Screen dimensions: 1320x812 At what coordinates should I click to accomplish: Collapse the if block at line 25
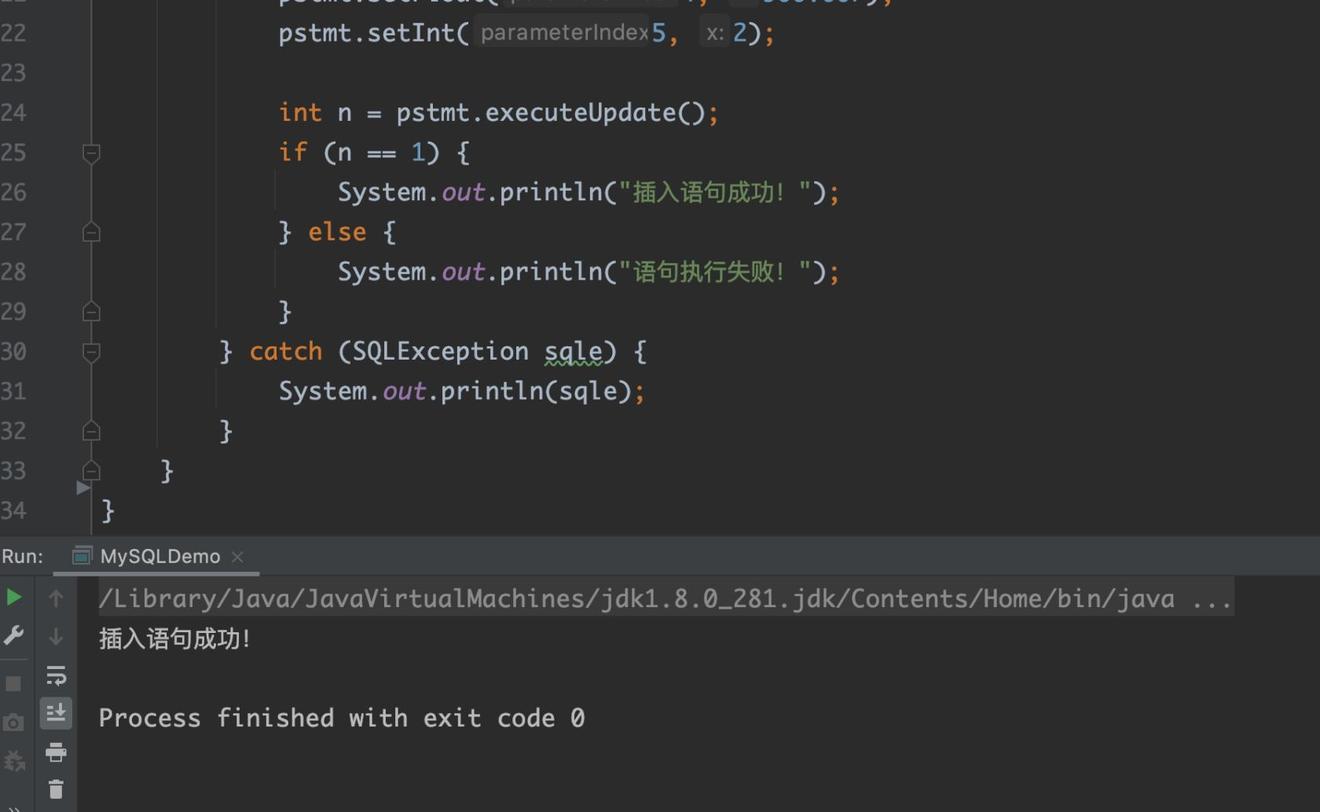(91, 153)
